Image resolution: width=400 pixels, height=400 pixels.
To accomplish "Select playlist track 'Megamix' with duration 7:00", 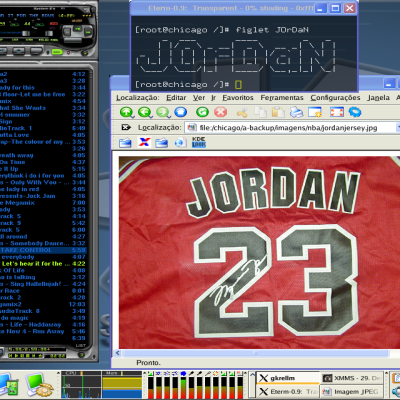I will click(43, 203).
